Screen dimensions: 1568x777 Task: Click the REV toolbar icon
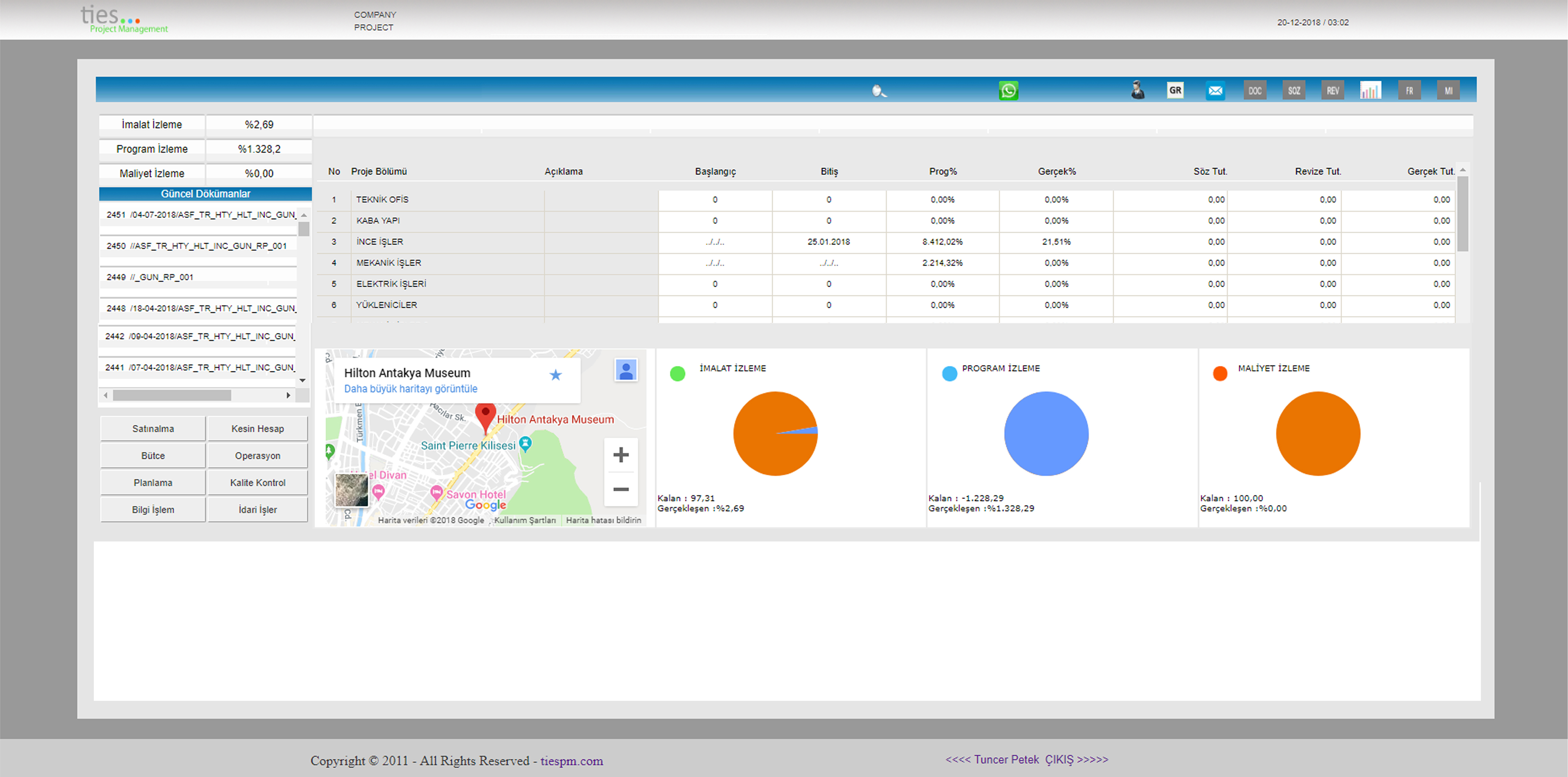(x=1333, y=91)
